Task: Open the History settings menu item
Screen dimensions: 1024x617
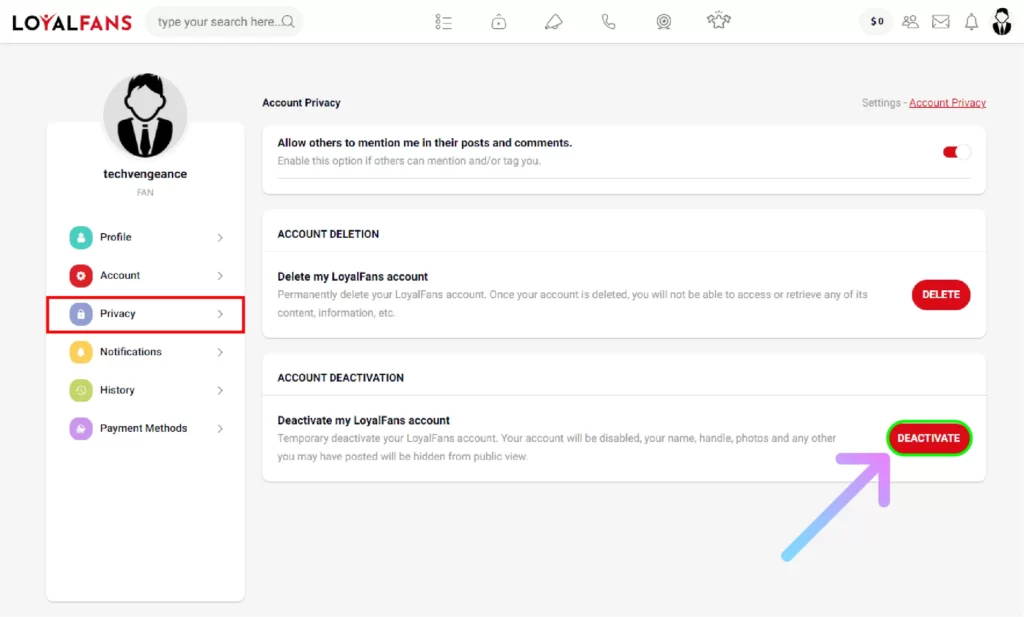Action: tap(146, 390)
